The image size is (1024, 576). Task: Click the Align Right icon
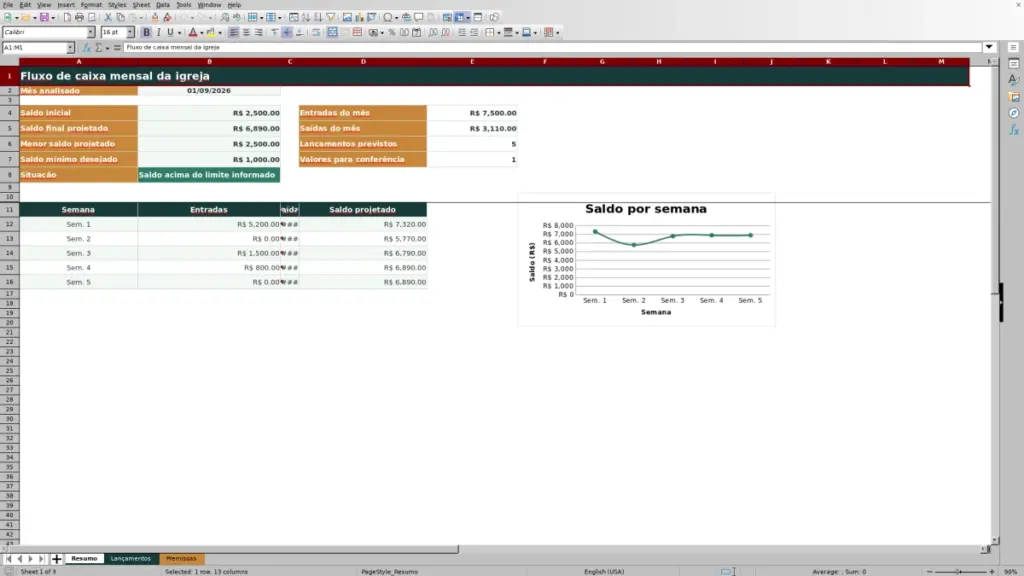tap(259, 33)
